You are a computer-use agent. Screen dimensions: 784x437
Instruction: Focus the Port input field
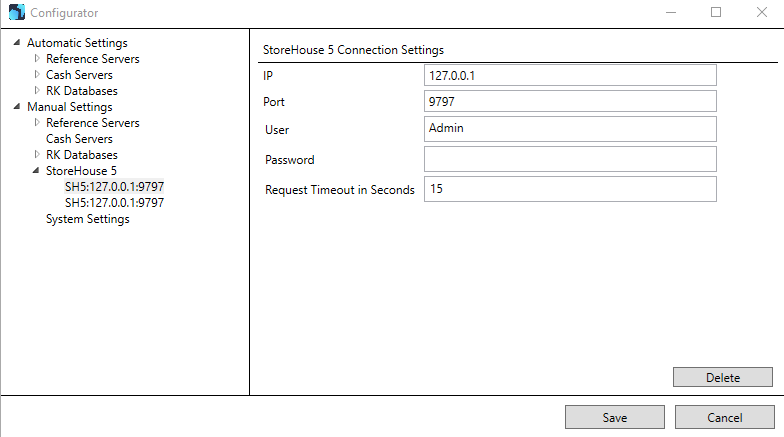tap(570, 102)
